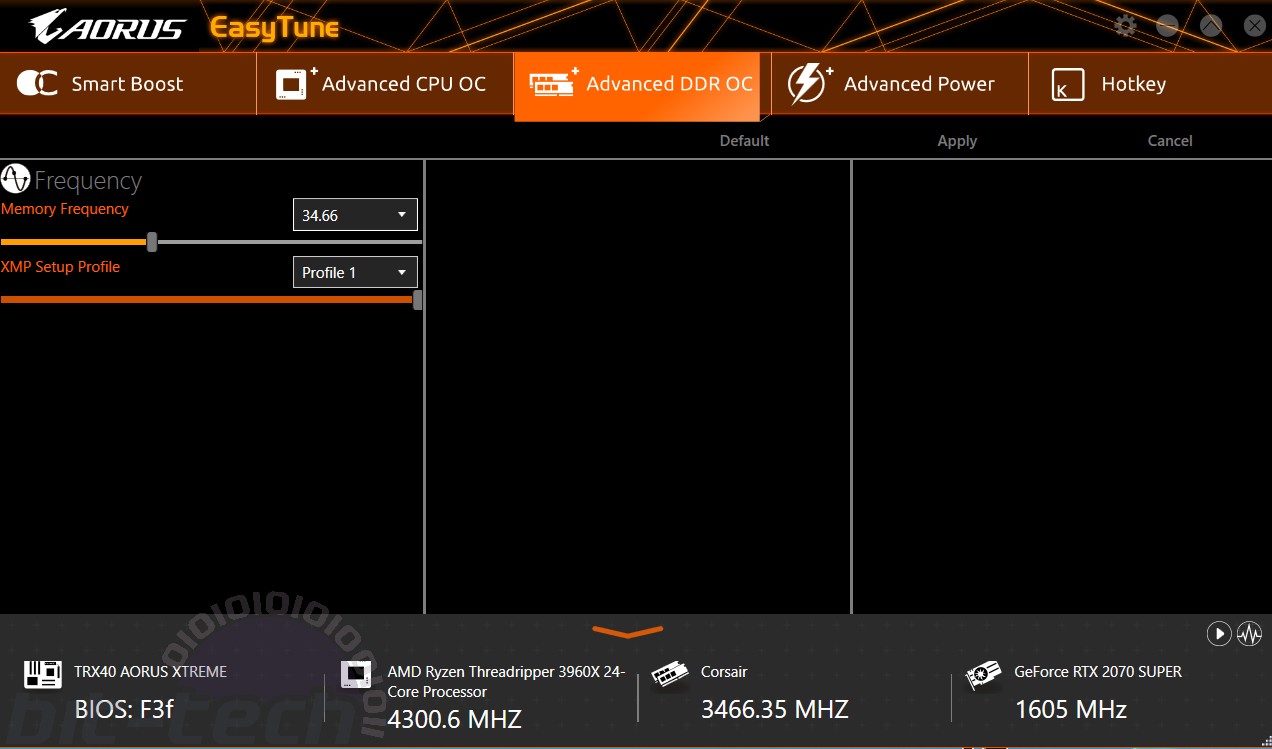Image resolution: width=1272 pixels, height=749 pixels.
Task: Click the Smart Boost OC icon
Action: point(37,84)
